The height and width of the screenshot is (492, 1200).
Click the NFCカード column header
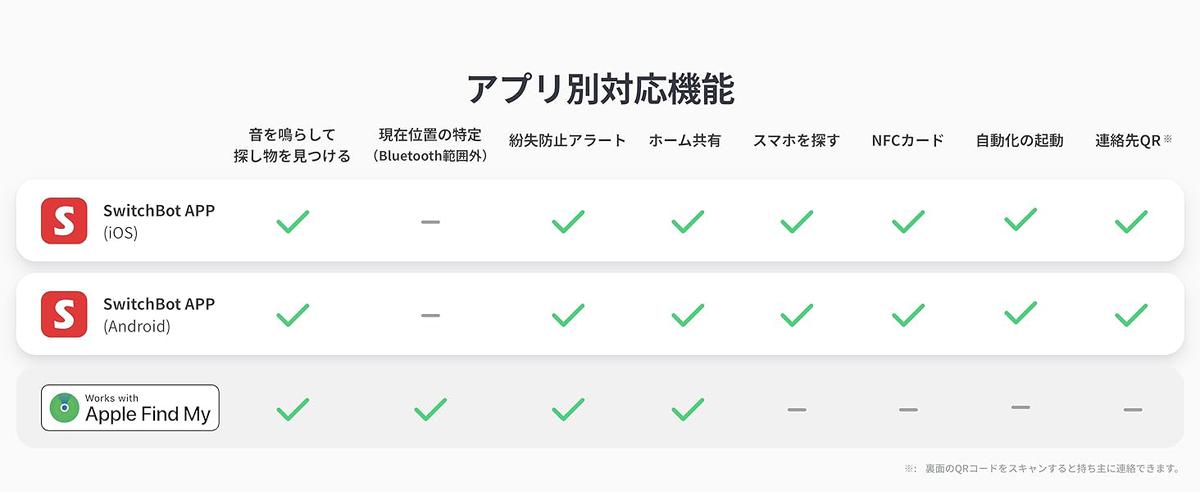coord(908,141)
